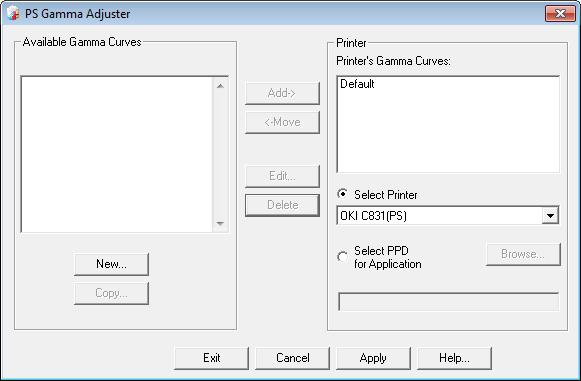Select the Default gamma curve entry
The height and width of the screenshot is (381, 581).
coord(357,84)
